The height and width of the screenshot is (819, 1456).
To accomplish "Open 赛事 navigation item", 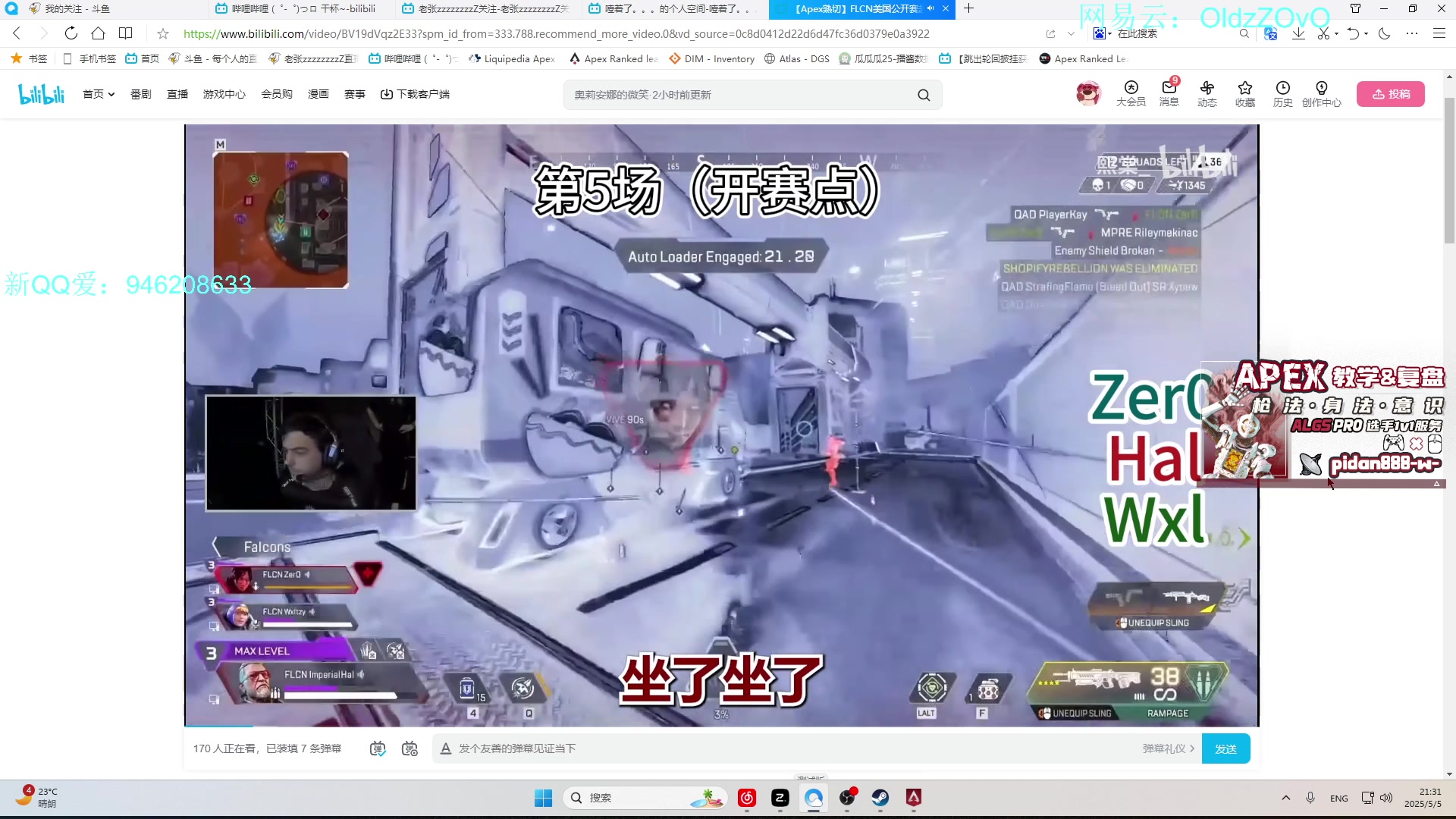I will [x=354, y=94].
